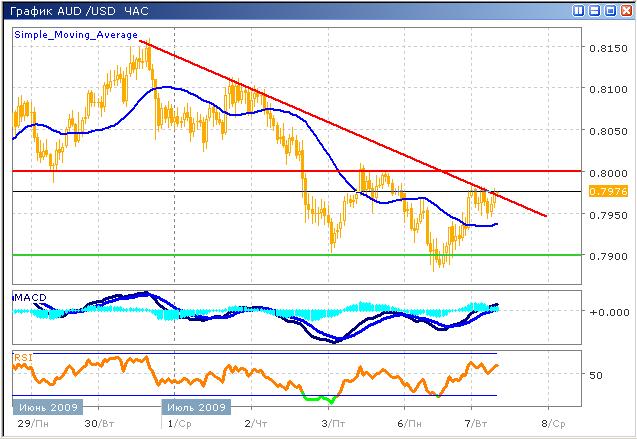Click the green oversold segment of RSI line
Image resolution: width=637 pixels, height=439 pixels.
316,399
